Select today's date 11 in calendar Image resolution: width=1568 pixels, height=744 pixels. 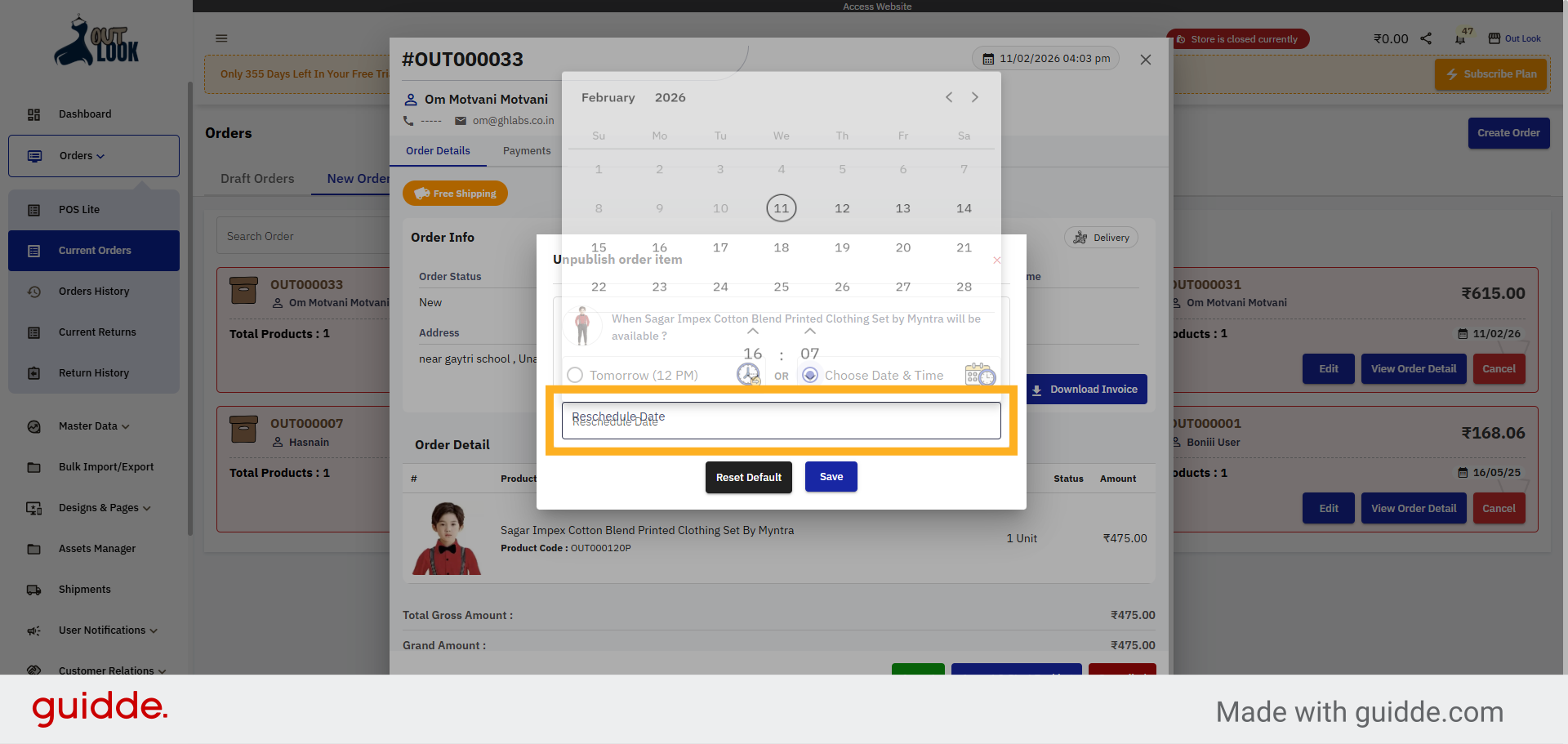[782, 208]
